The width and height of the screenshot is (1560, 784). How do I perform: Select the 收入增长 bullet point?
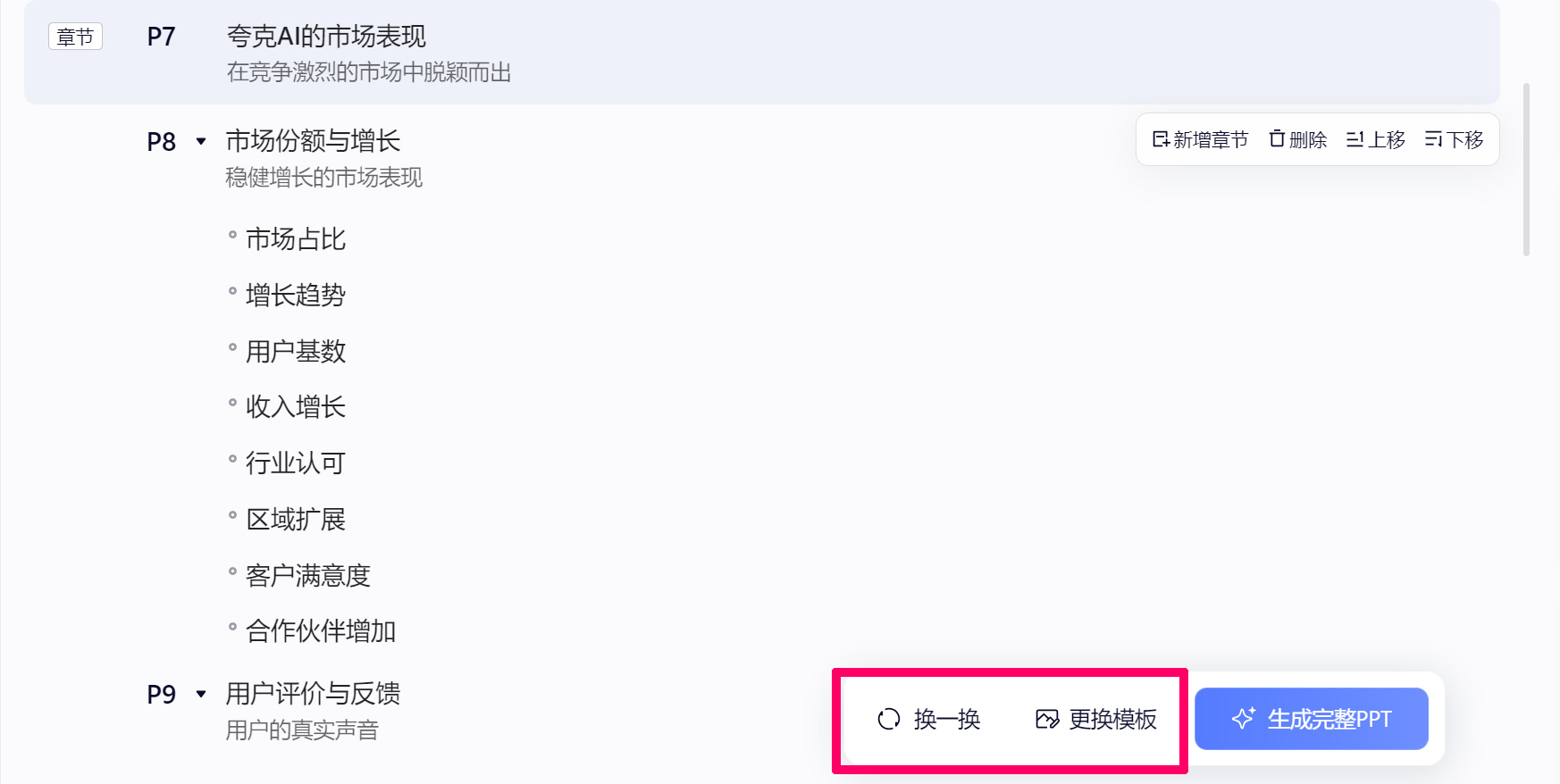coord(296,406)
